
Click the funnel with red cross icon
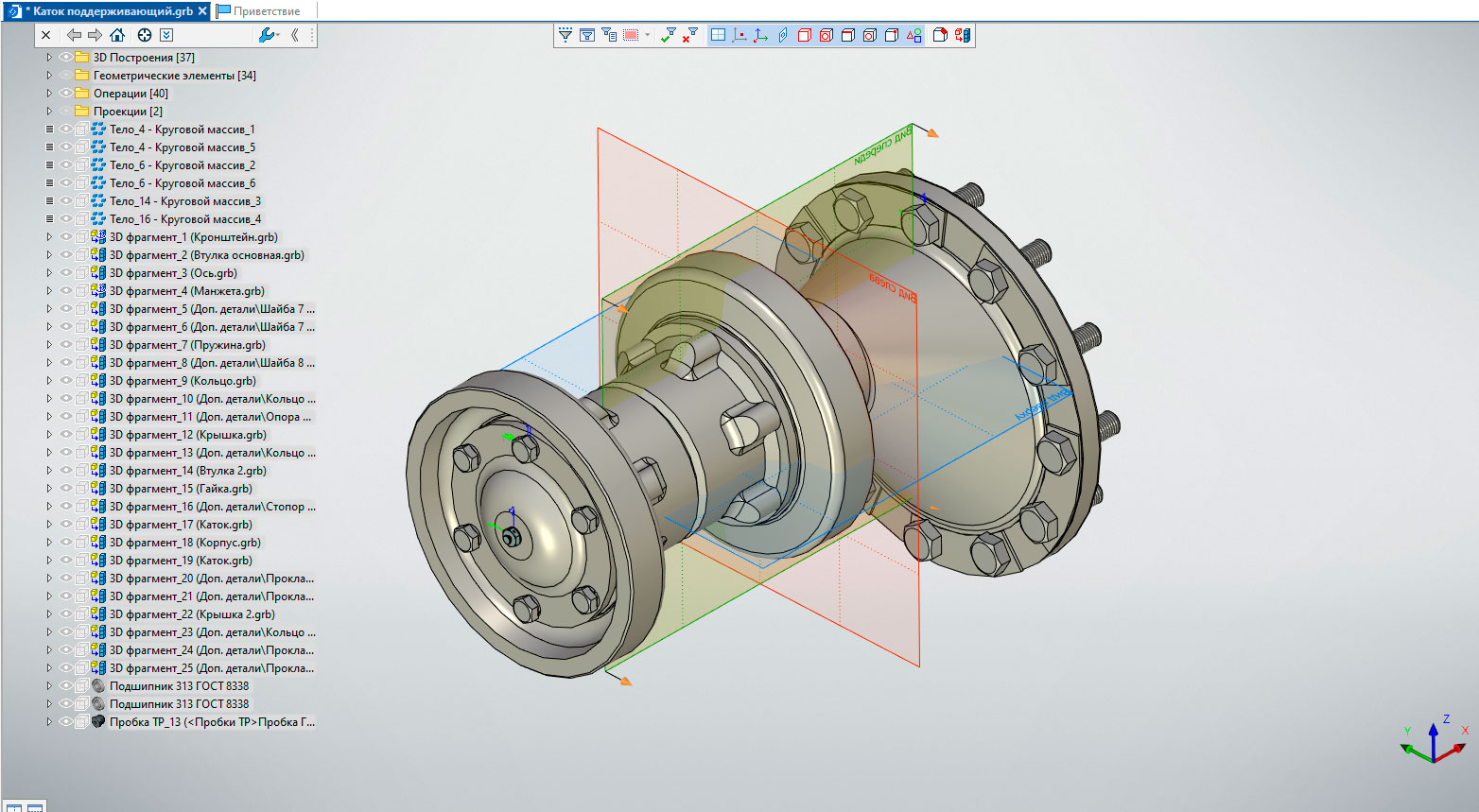690,35
